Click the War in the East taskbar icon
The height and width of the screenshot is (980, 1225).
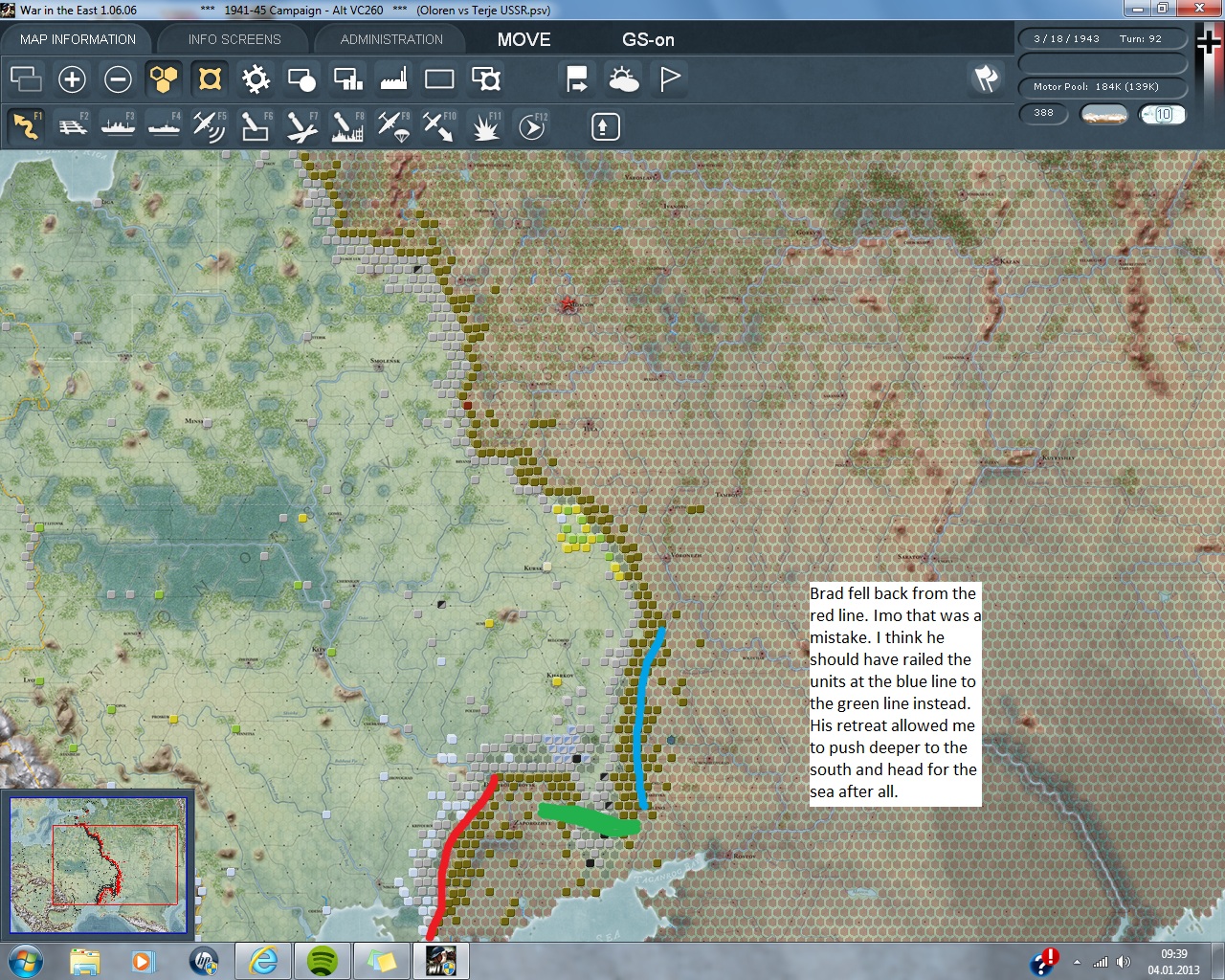[x=441, y=961]
